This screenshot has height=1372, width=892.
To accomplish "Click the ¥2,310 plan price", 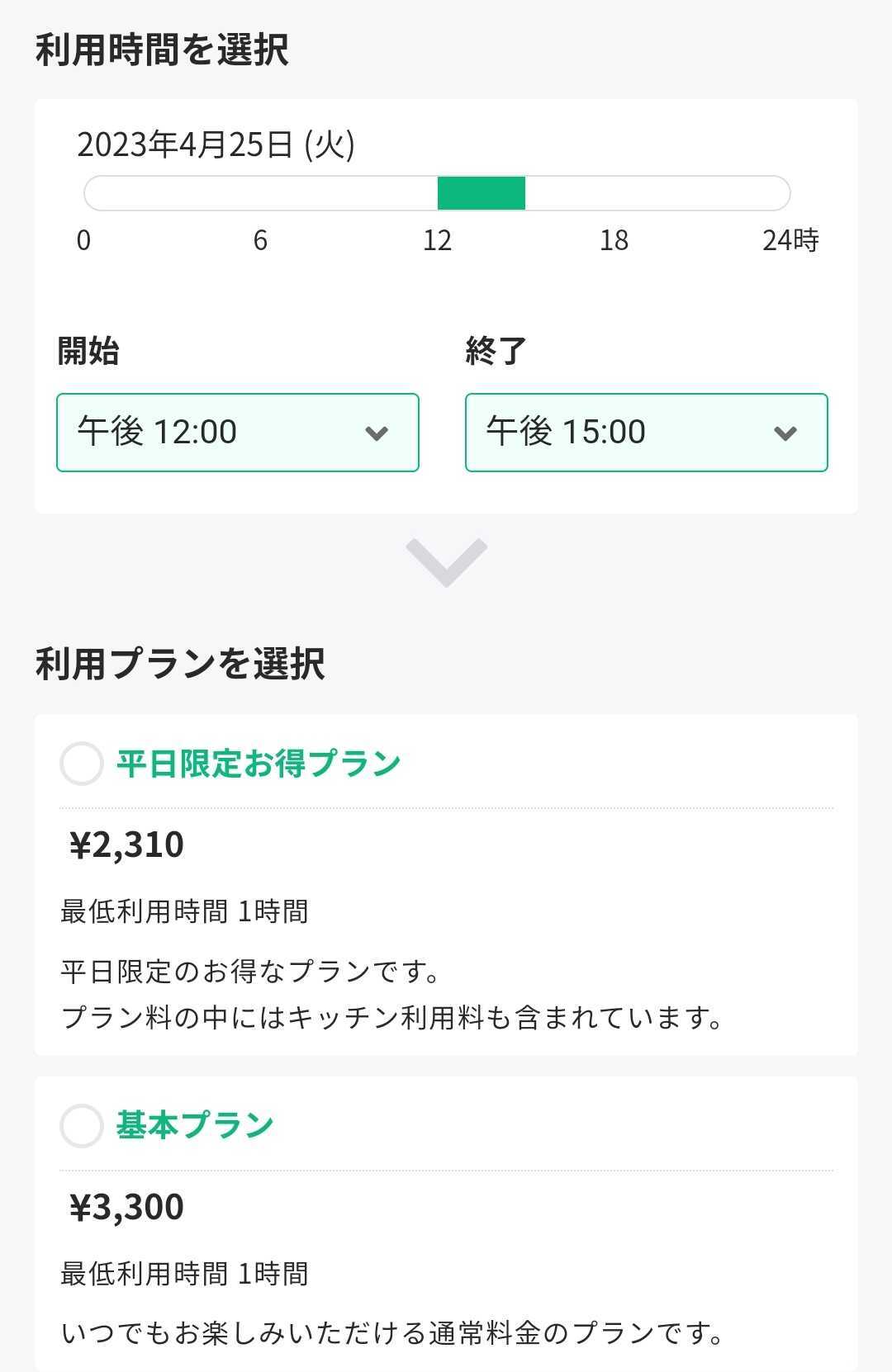I will (x=126, y=844).
